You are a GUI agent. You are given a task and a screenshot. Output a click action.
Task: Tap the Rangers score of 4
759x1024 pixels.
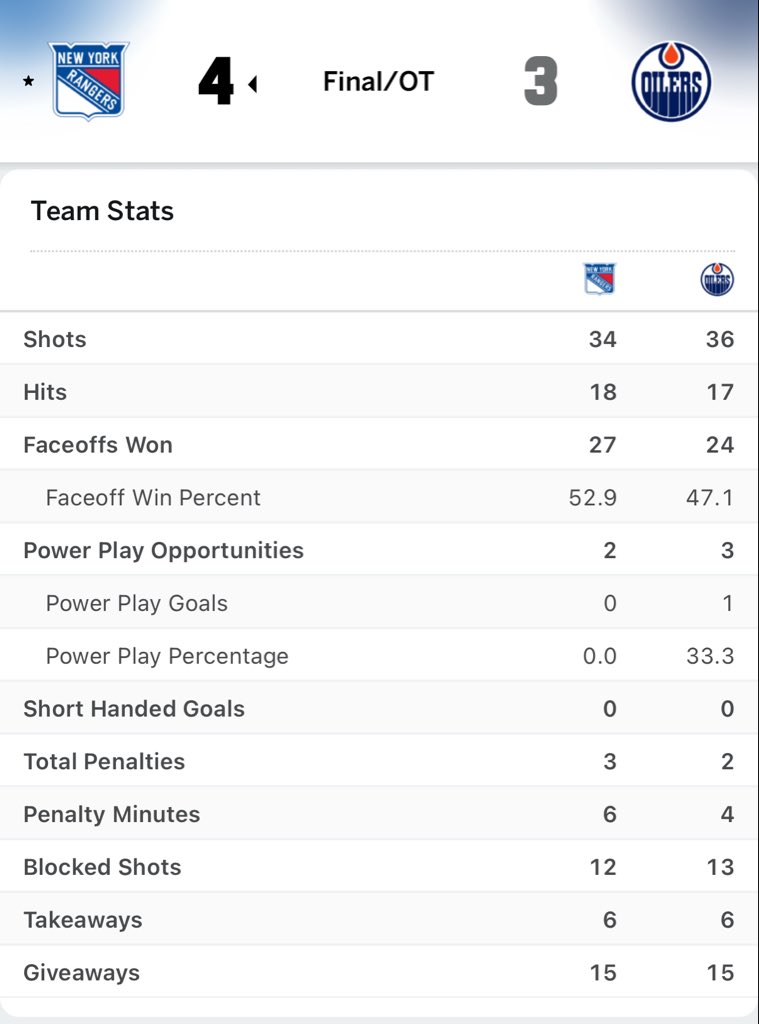coord(215,82)
